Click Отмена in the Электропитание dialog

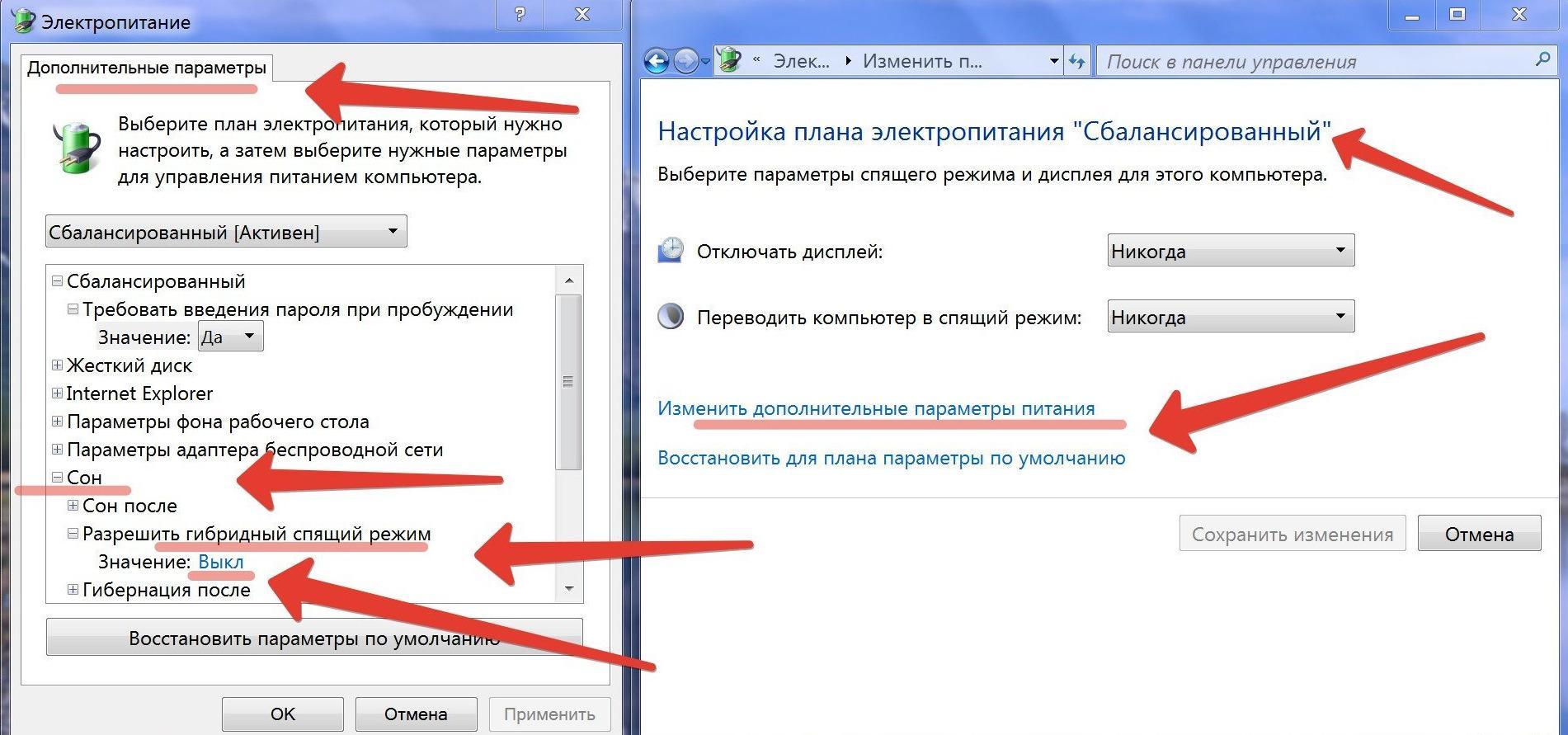point(416,714)
